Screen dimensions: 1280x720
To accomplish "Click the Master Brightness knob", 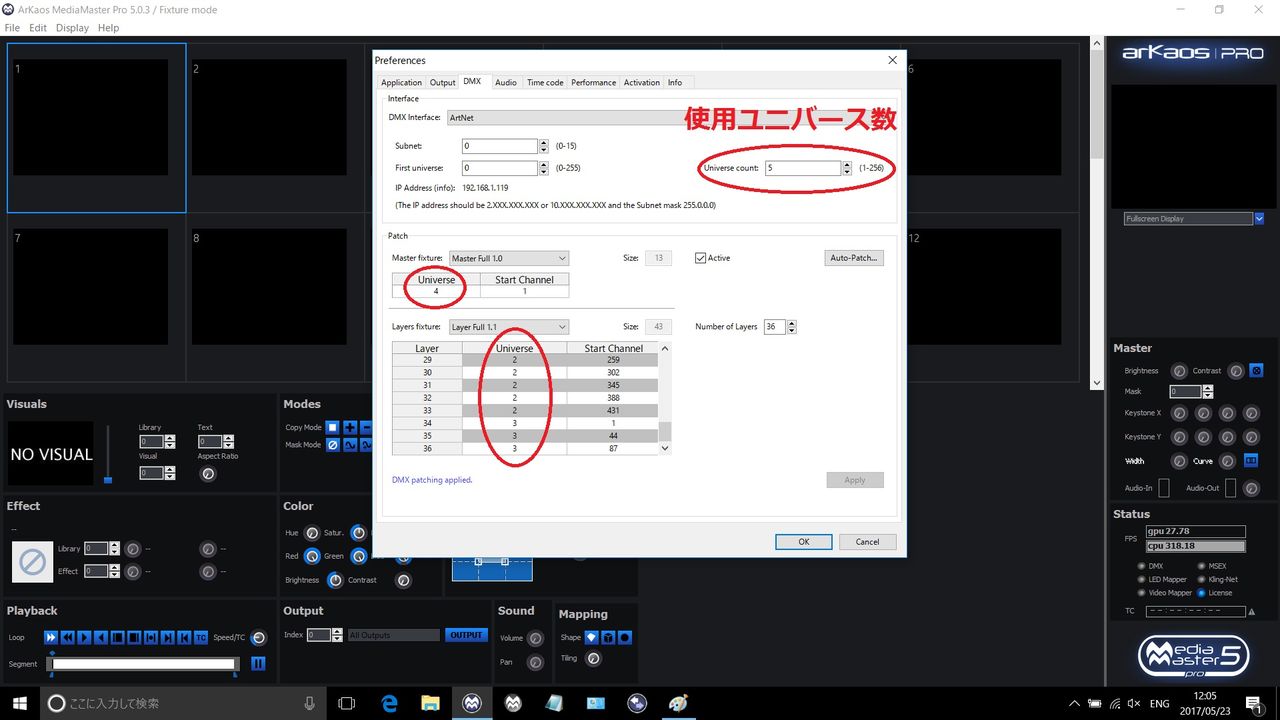I will coord(1179,371).
